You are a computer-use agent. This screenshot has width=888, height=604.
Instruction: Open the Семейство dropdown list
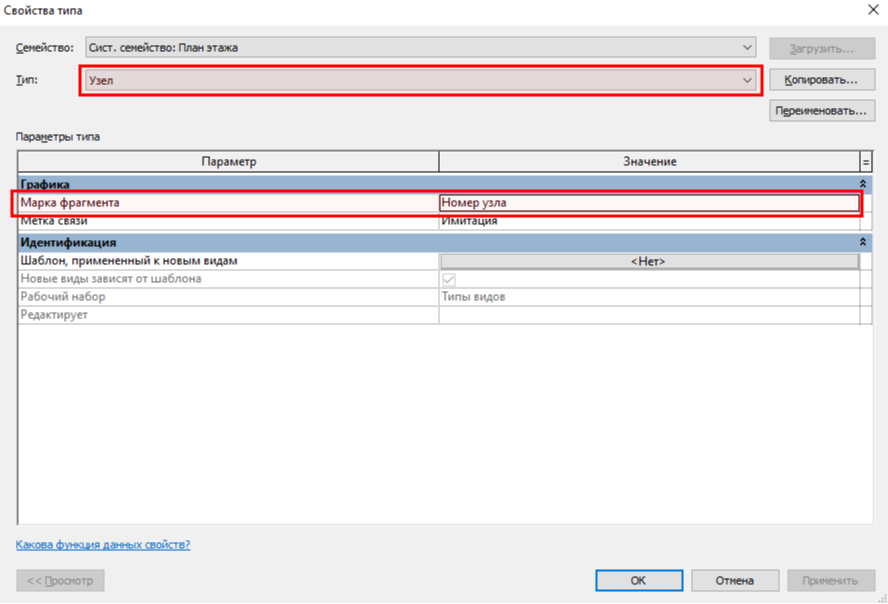(747, 47)
